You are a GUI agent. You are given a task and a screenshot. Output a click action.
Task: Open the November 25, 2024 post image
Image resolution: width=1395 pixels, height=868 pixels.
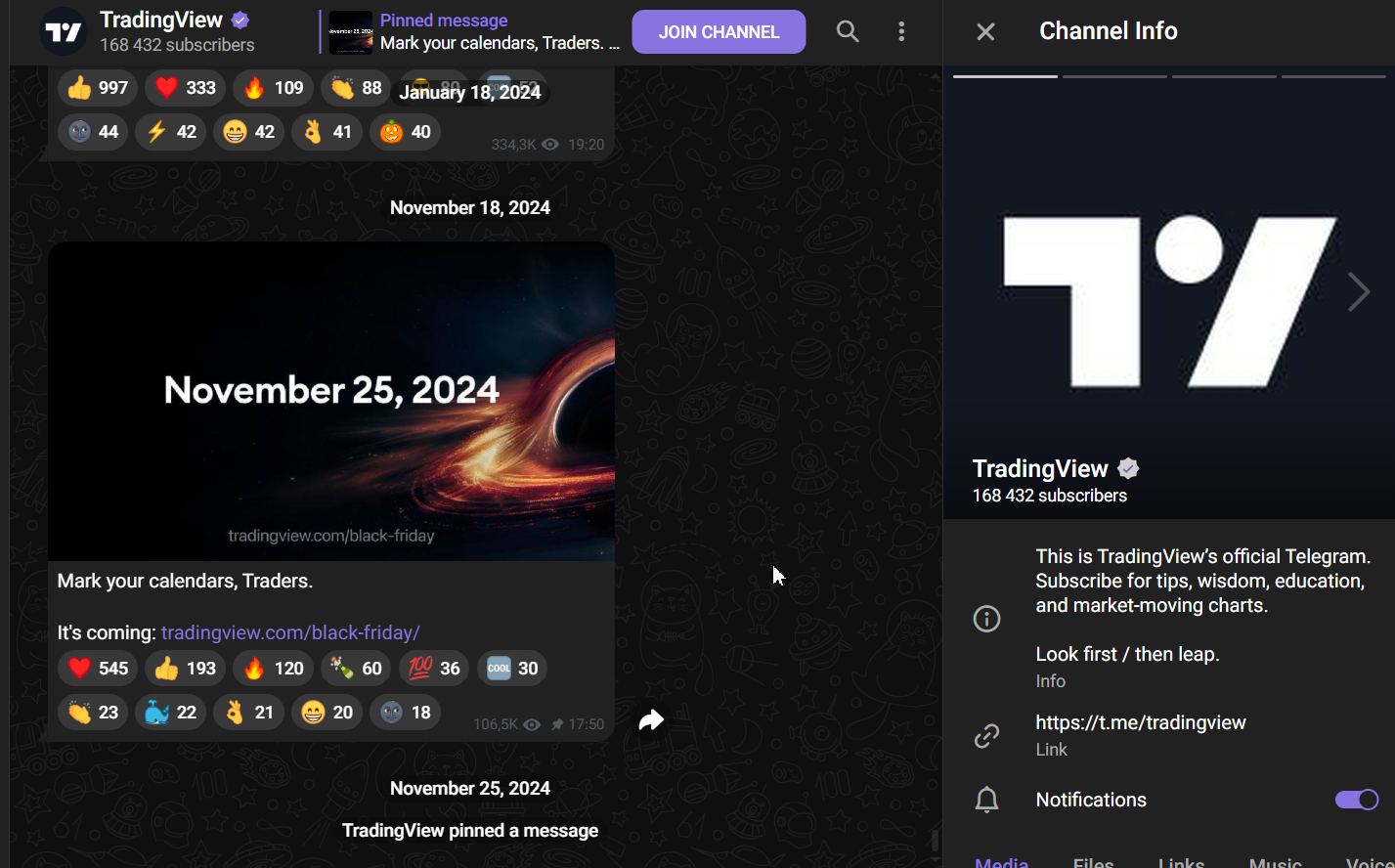tap(331, 402)
